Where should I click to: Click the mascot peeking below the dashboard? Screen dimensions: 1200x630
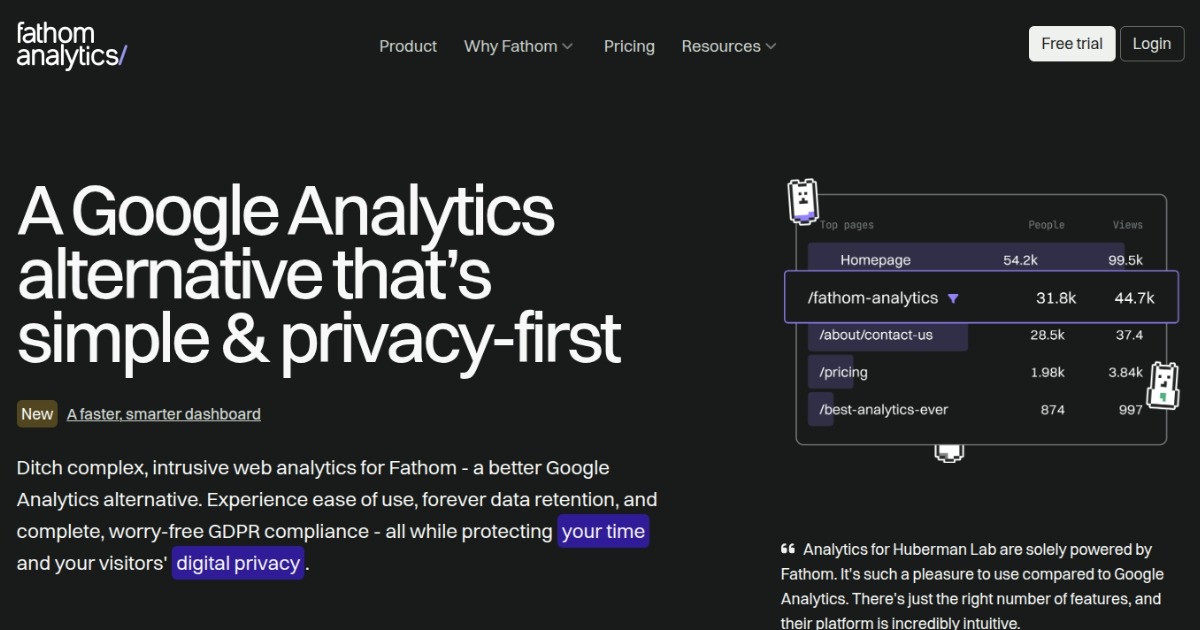tap(947, 452)
